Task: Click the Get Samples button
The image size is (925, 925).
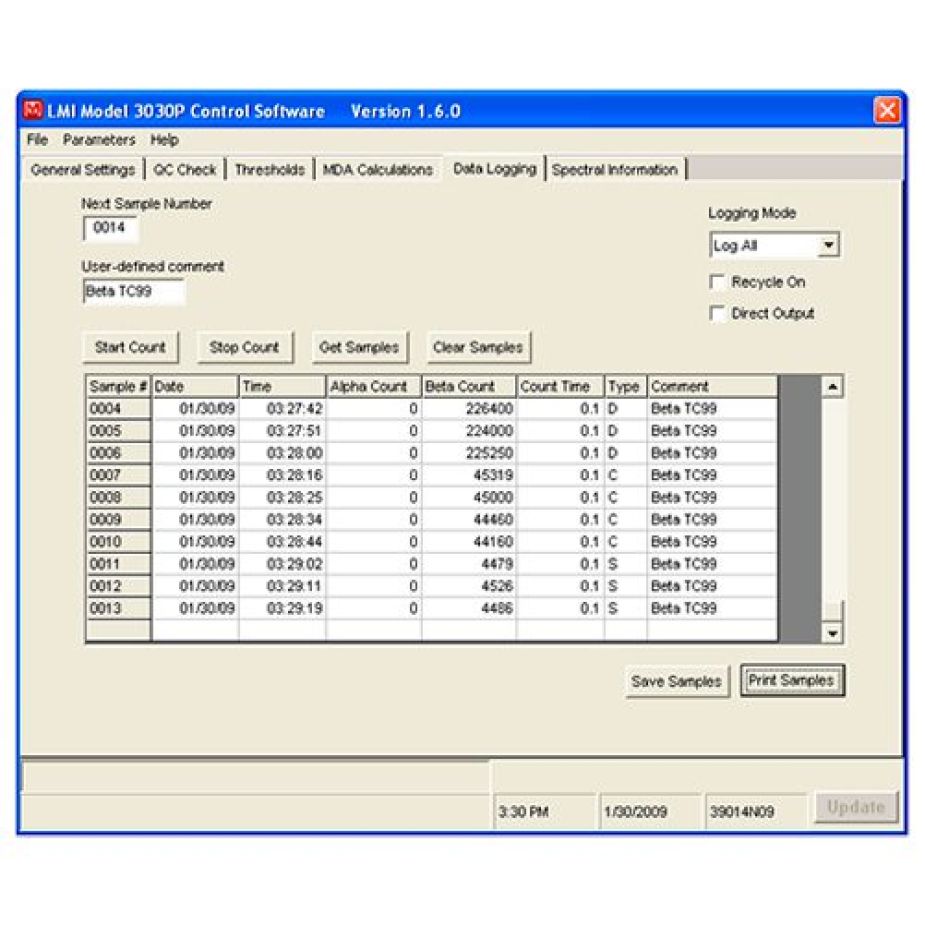Action: pyautogui.click(x=359, y=348)
